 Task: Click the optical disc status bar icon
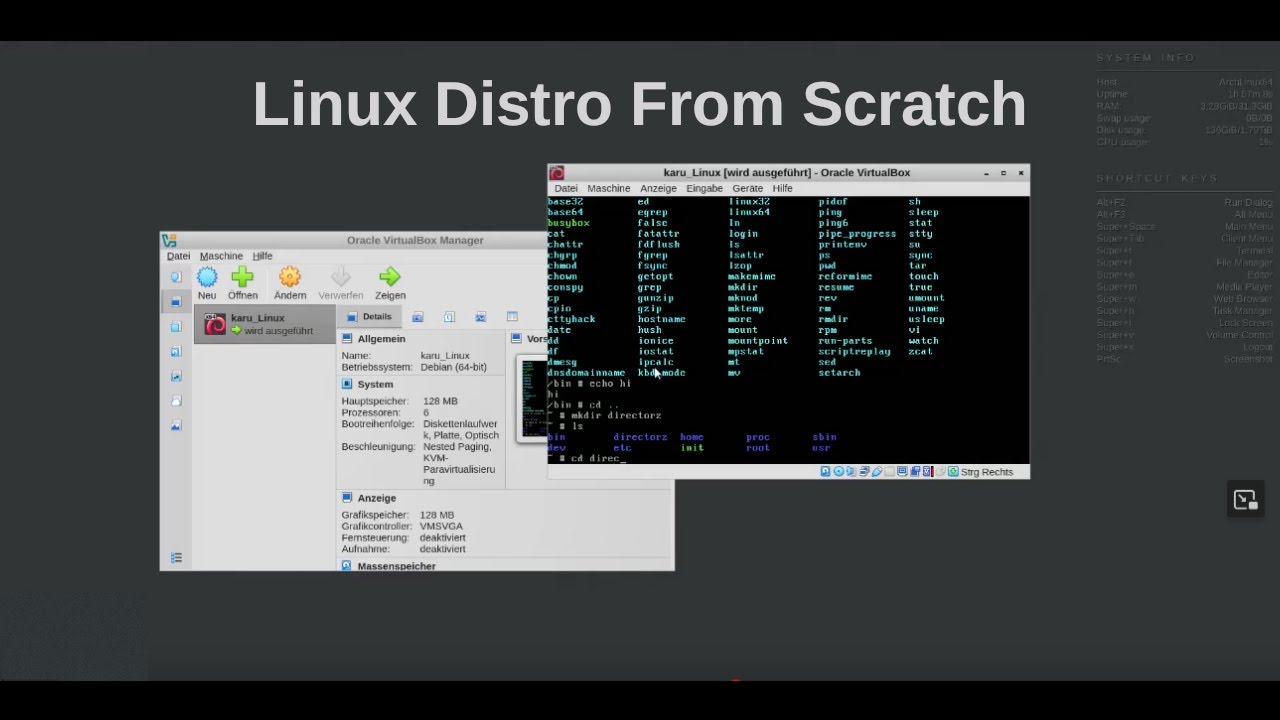[839, 471]
